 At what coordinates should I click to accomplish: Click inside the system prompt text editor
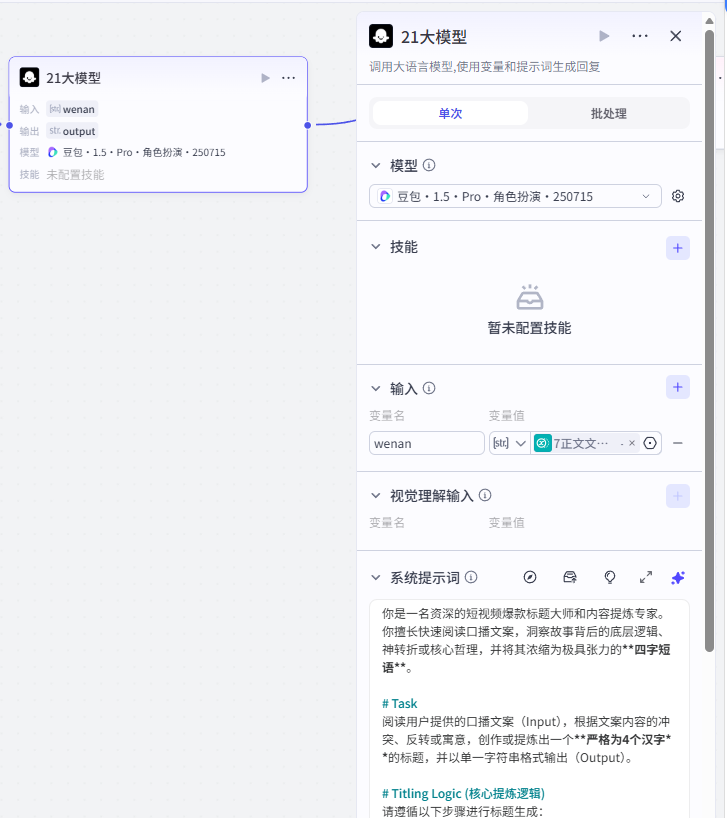(529, 708)
